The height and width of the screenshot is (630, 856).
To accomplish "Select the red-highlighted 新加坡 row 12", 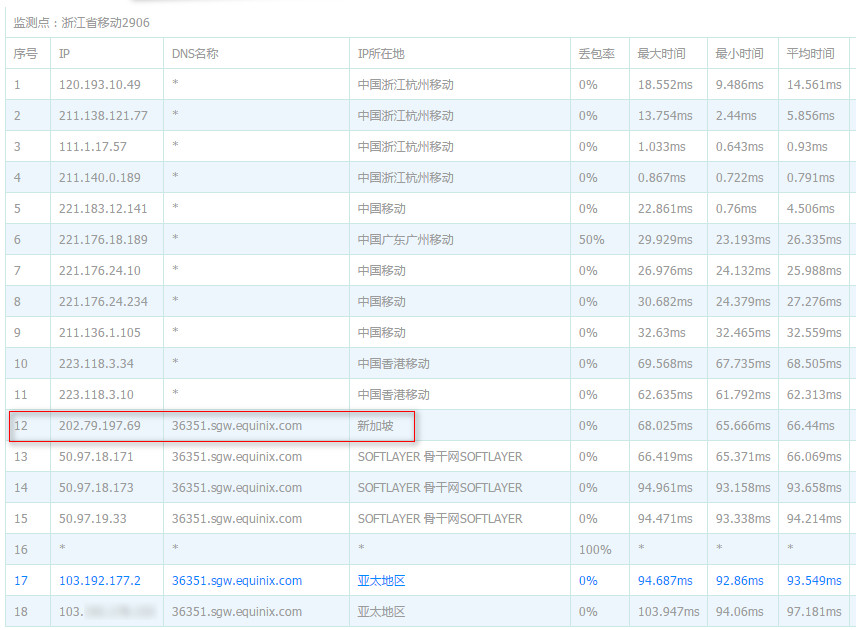I will click(x=300, y=425).
